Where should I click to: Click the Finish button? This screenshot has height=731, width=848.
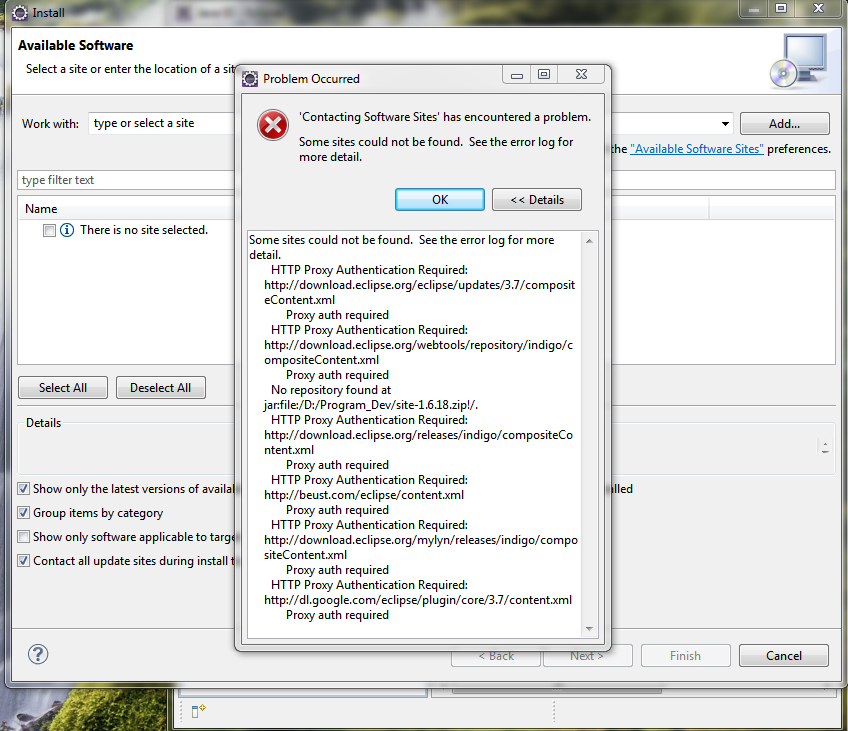pyautogui.click(x=685, y=656)
